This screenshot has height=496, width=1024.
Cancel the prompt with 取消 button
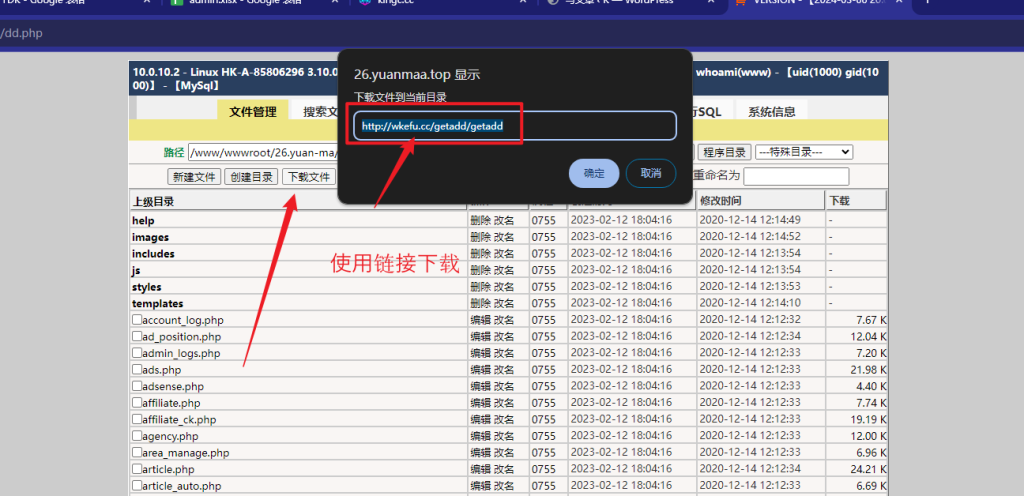(x=651, y=173)
